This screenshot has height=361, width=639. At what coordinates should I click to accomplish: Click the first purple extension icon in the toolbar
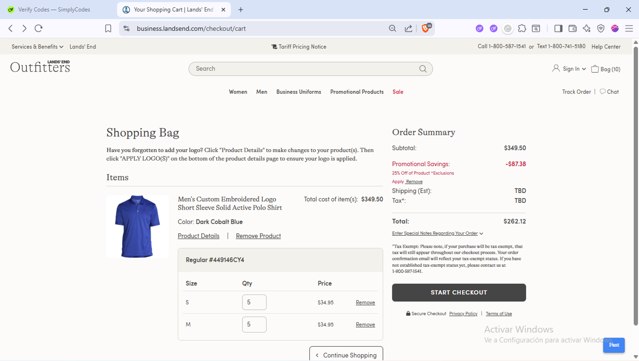[x=480, y=28]
